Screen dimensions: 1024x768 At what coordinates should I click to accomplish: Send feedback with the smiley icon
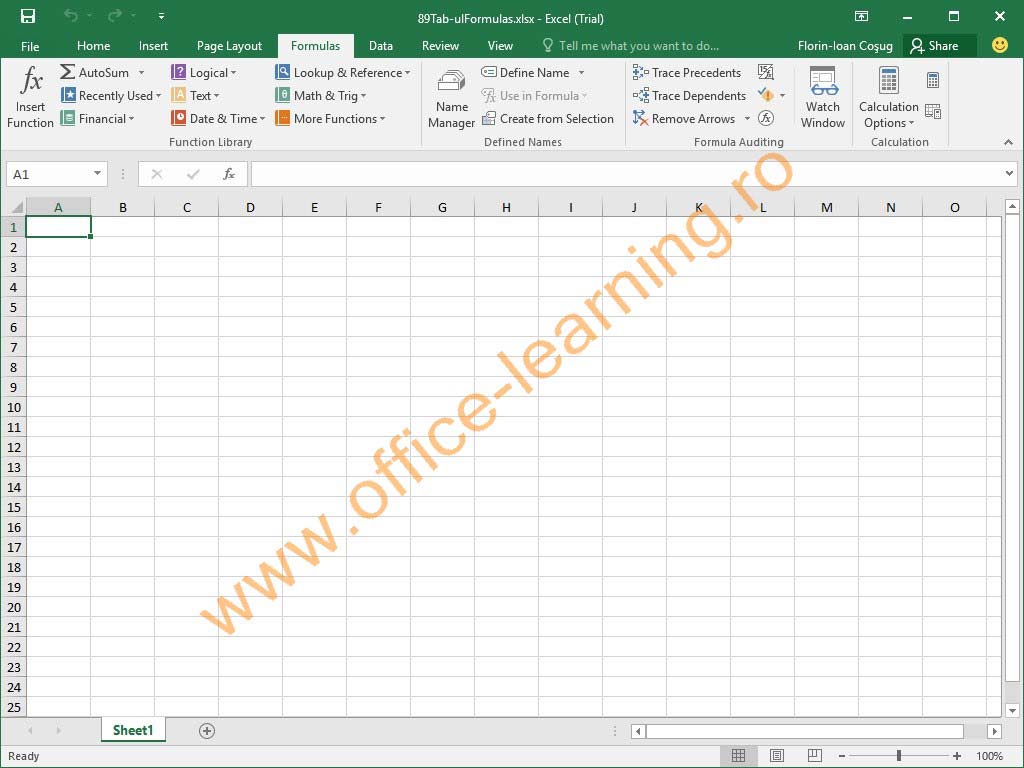click(999, 45)
